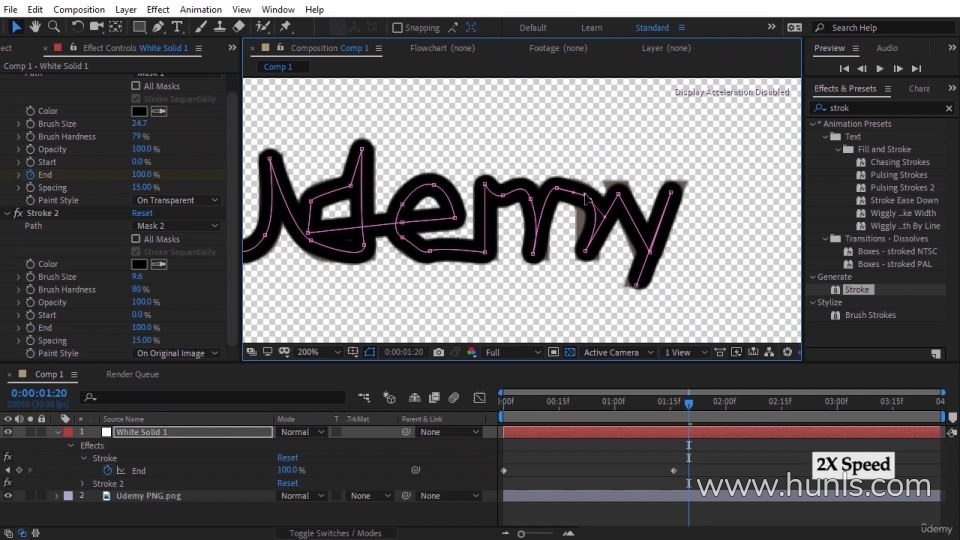Apply the Stroke effect preset under Generate
960x540 pixels.
click(x=857, y=290)
